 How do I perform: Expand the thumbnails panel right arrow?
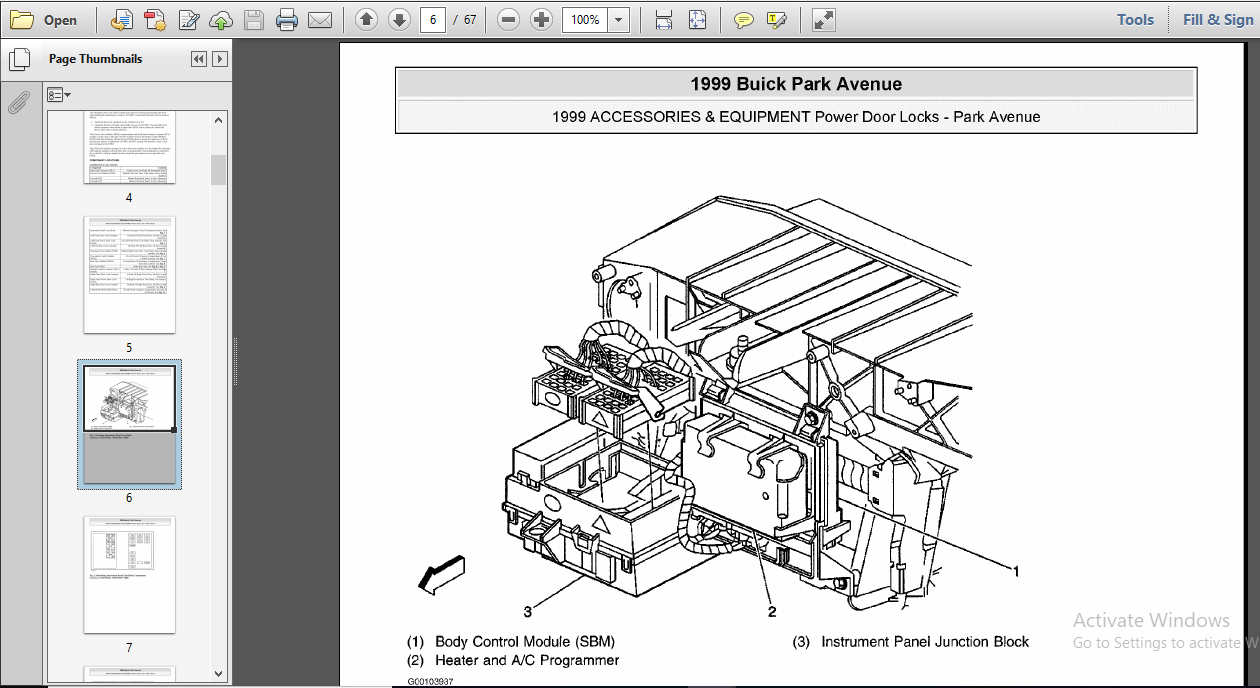tap(219, 59)
